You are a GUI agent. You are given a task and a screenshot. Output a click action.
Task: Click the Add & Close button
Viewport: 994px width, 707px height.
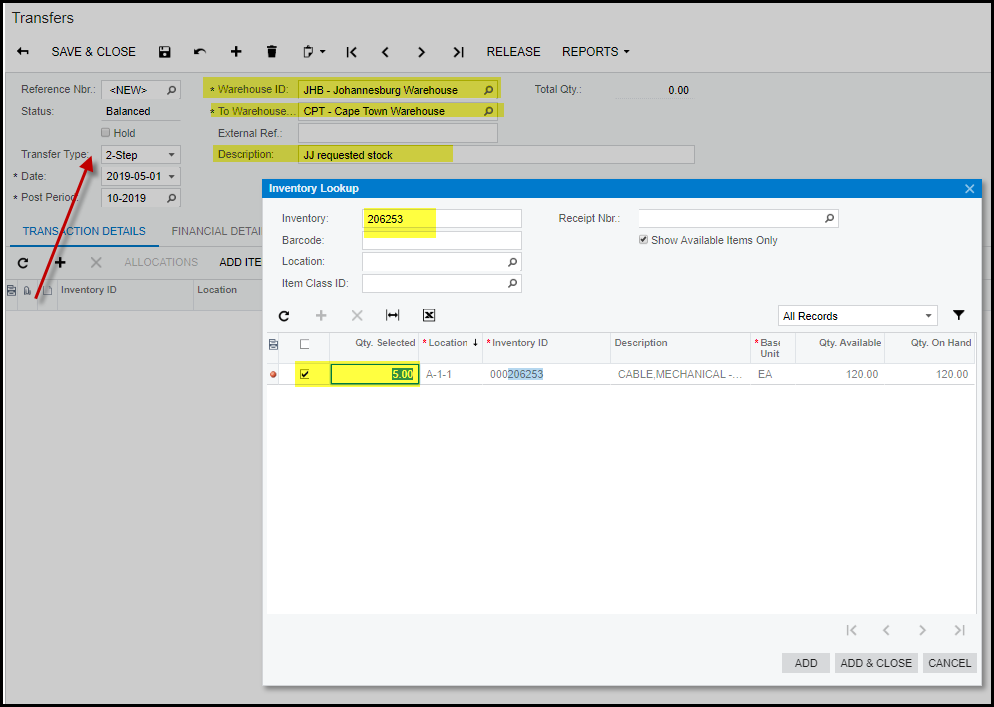tap(876, 663)
